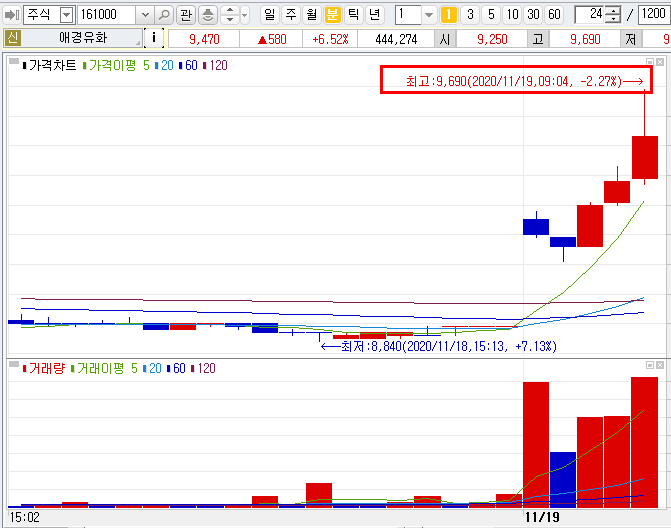Select the 분 minute chart period
This screenshot has width=671, height=528.
click(x=333, y=15)
